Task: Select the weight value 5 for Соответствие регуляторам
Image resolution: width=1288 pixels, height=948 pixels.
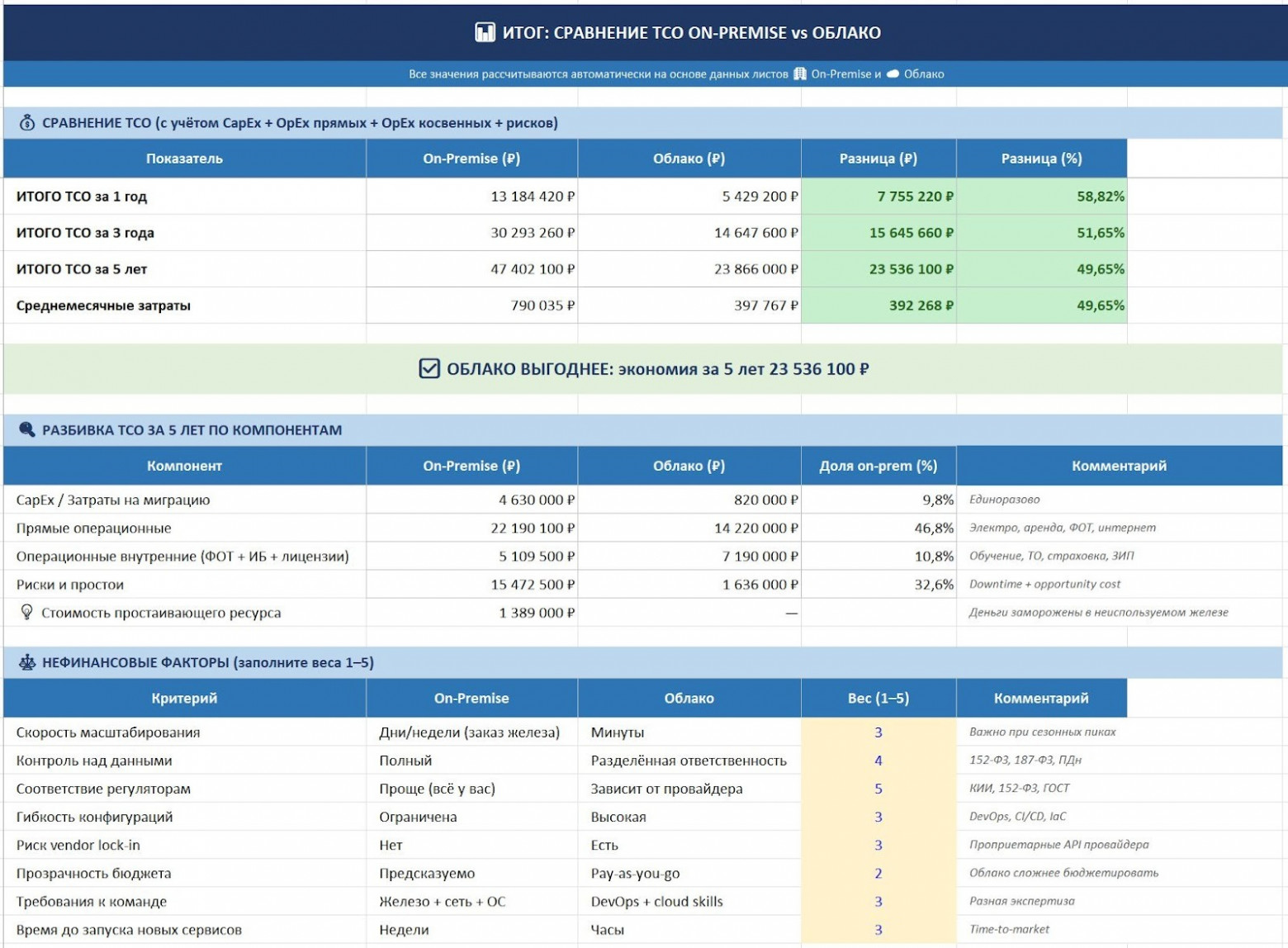Action: [x=878, y=789]
